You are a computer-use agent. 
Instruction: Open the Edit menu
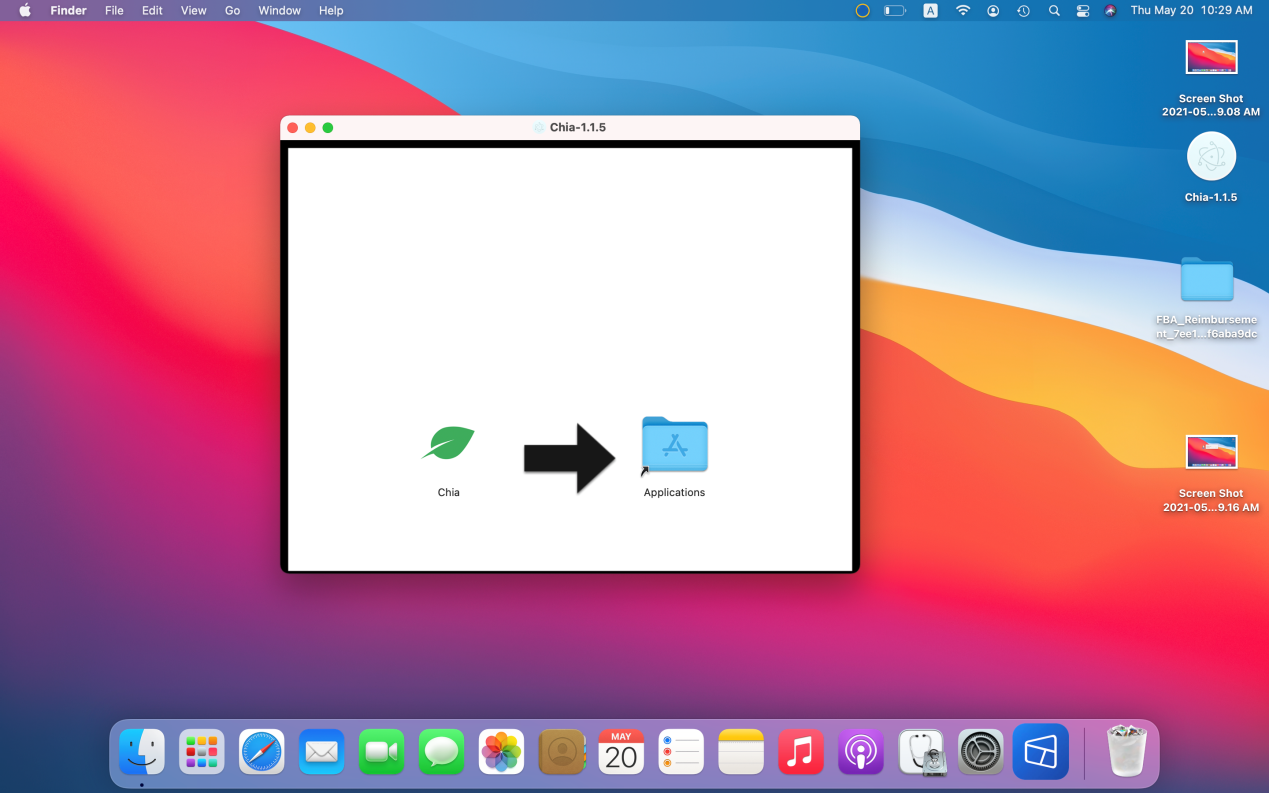[152, 10]
